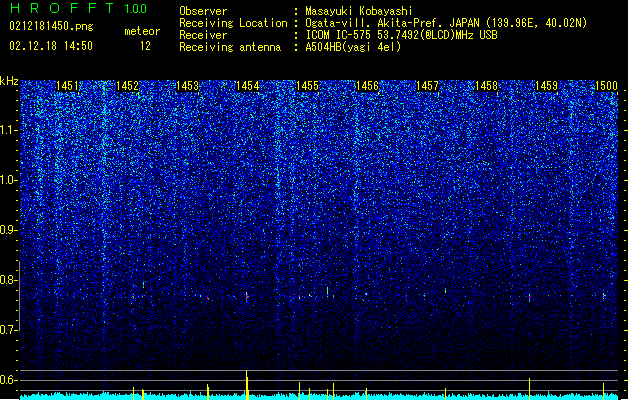Select the A504HB(yagi 4el) antenna text
The width and height of the screenshot is (629, 400).
click(353, 47)
